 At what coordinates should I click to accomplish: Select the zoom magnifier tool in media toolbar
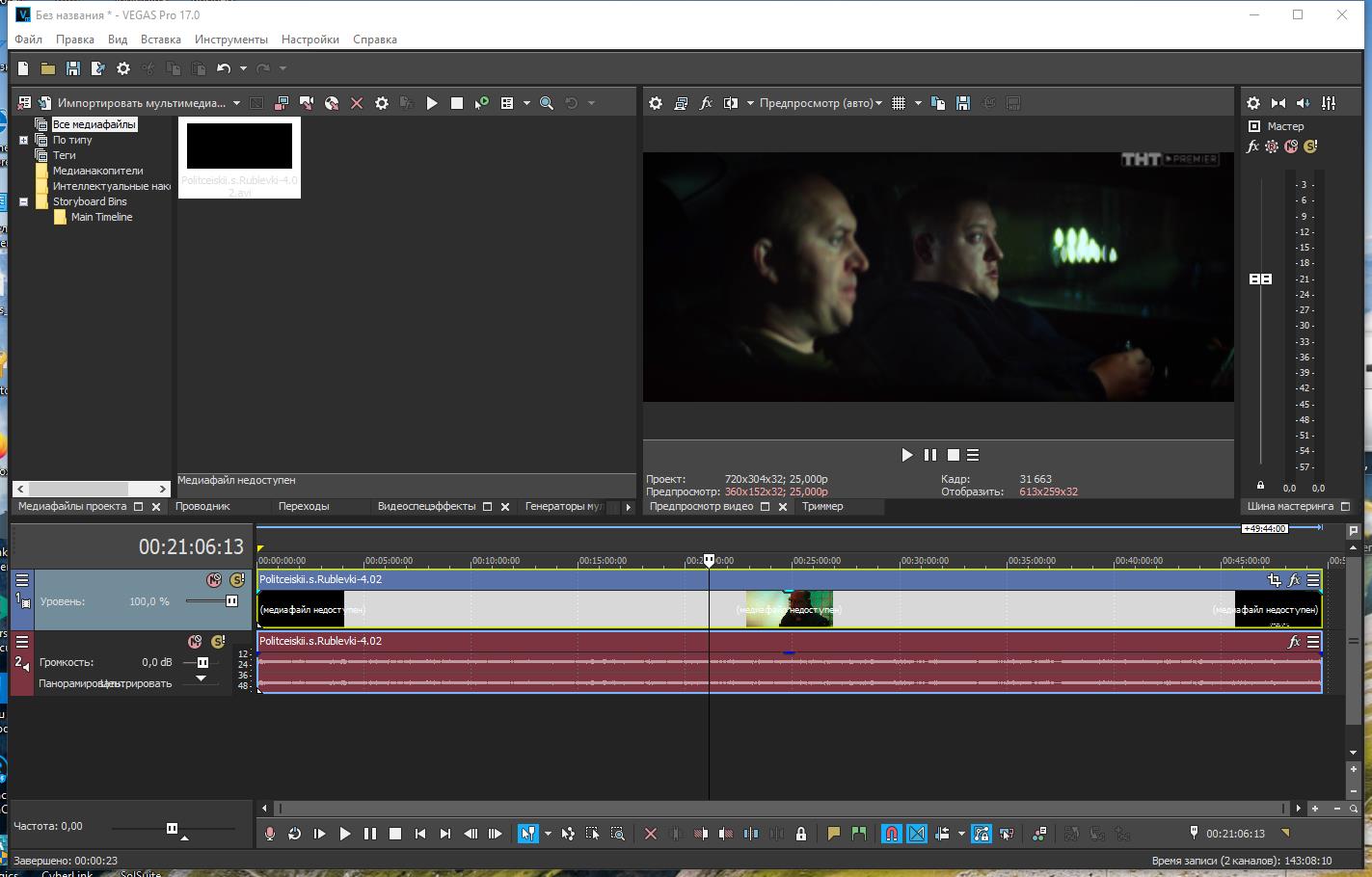click(545, 102)
